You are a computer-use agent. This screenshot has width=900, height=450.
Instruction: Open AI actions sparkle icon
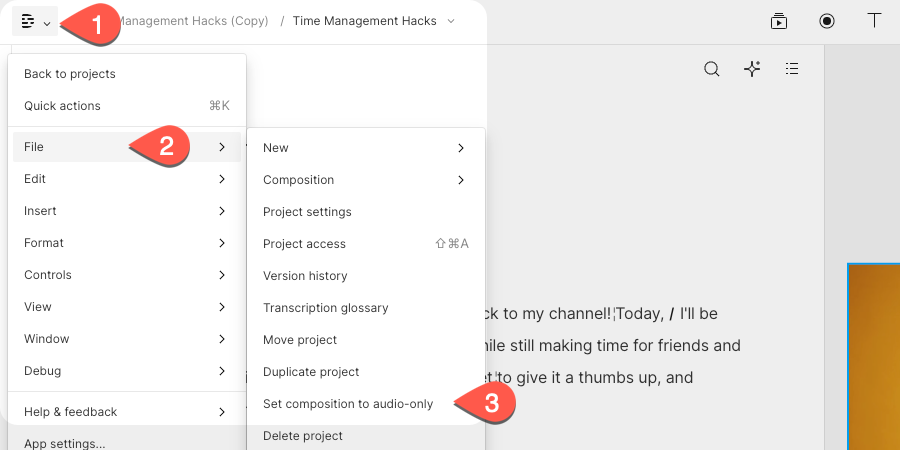click(752, 69)
